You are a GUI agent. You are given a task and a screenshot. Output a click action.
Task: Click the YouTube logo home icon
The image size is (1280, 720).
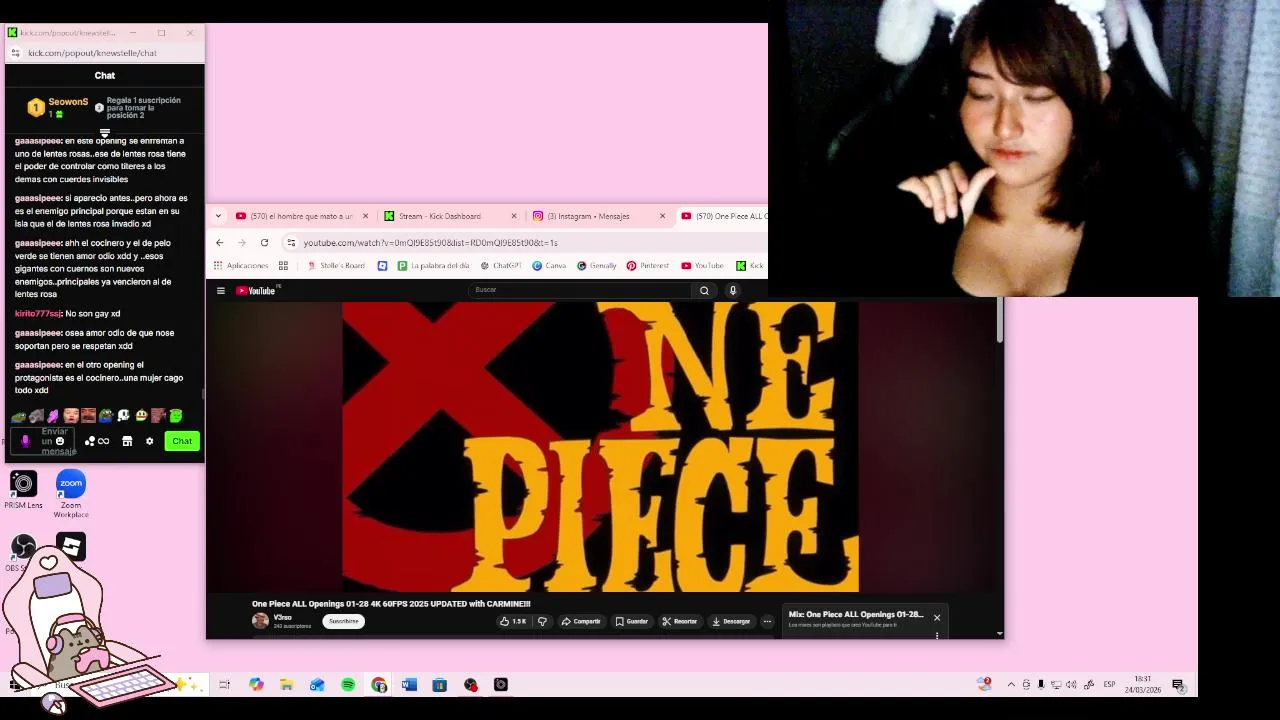[255, 290]
